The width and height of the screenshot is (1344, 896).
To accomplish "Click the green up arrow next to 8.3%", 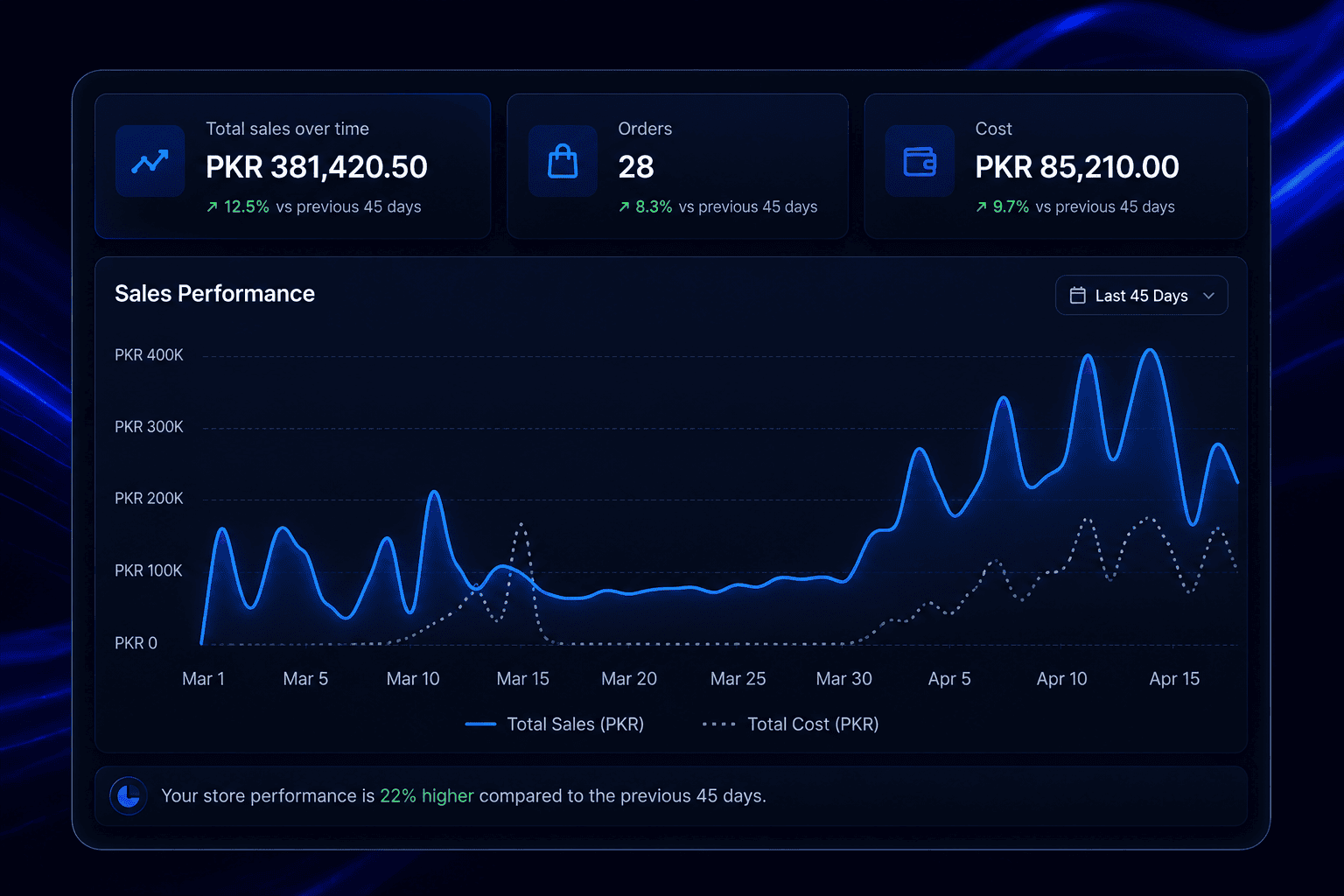I will pos(624,207).
